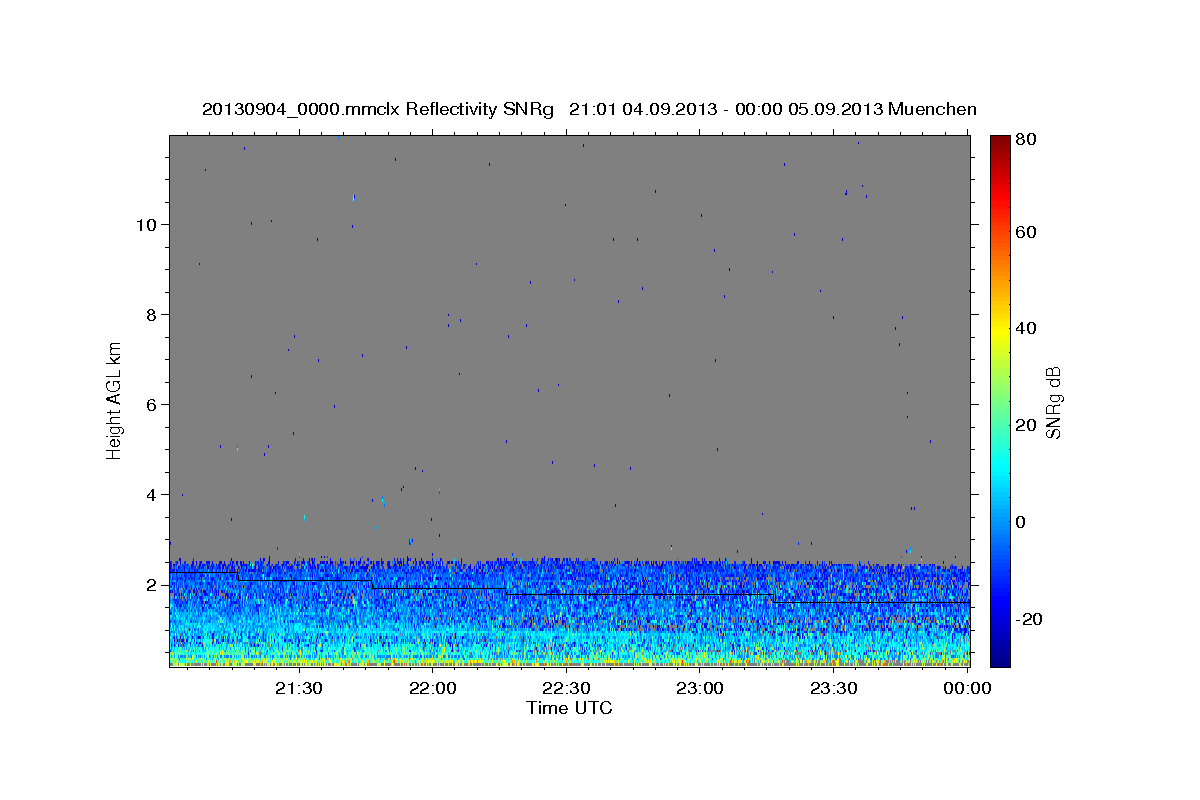
Task: Click the colorbar value -20
Action: (1030, 619)
